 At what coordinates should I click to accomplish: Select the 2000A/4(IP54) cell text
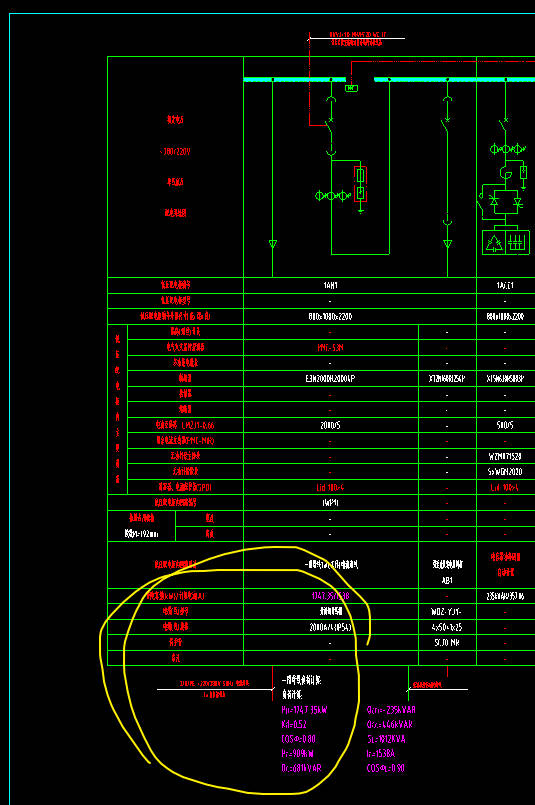point(331,627)
